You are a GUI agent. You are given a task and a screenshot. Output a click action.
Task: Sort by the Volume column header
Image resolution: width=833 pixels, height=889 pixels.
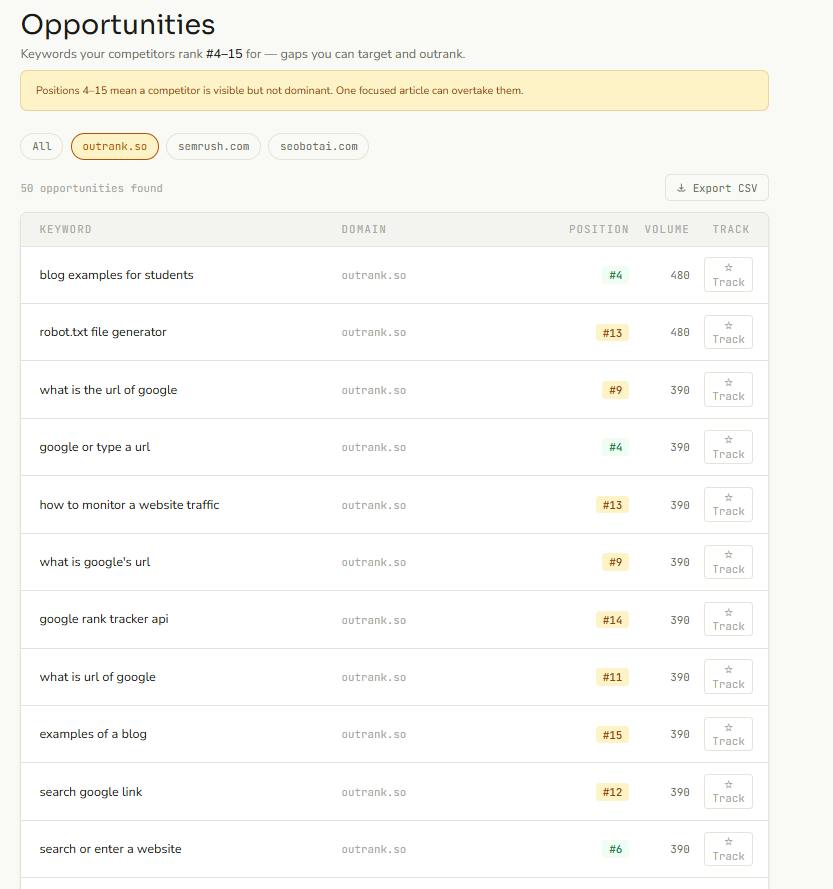click(667, 229)
